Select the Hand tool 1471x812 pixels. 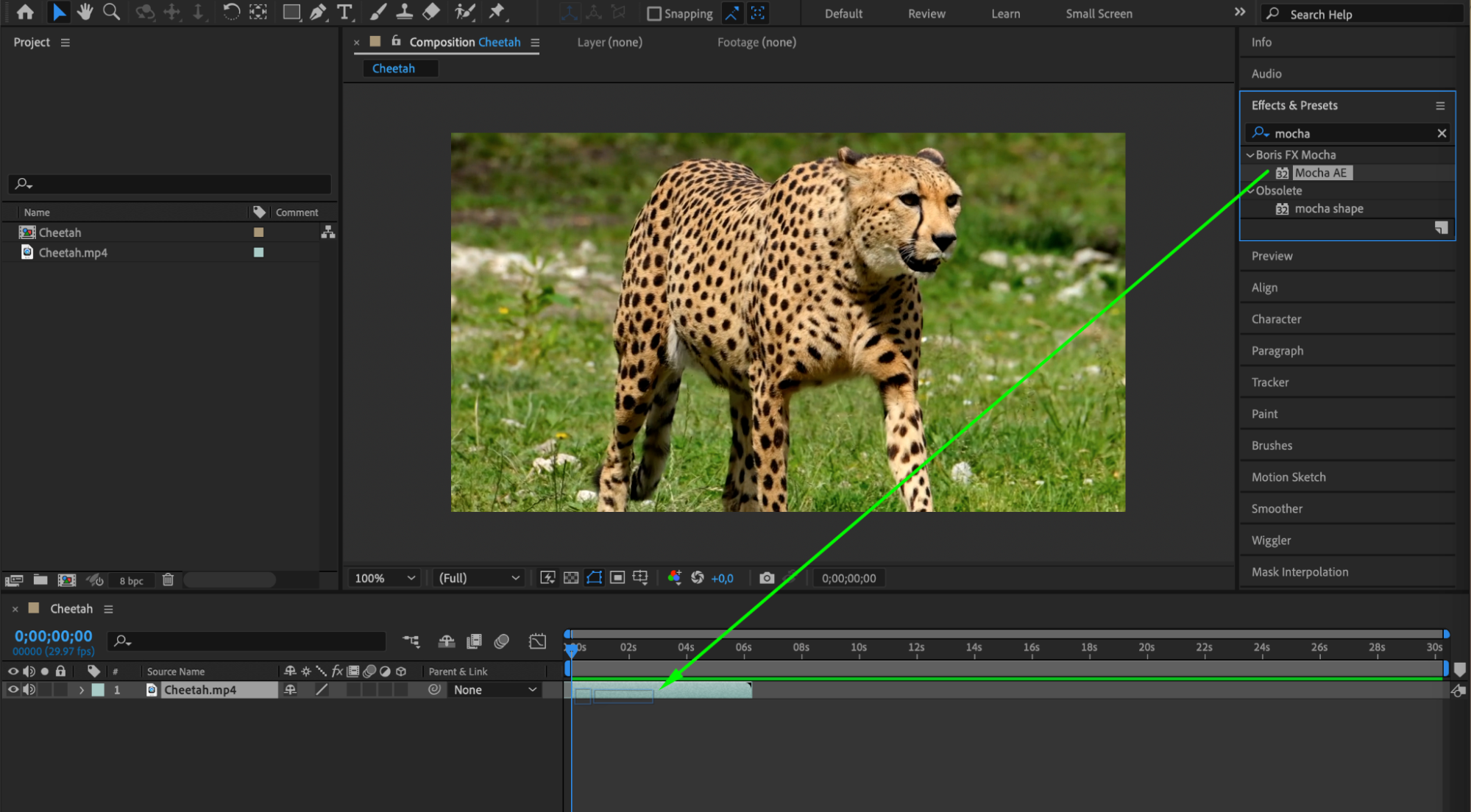pos(85,12)
